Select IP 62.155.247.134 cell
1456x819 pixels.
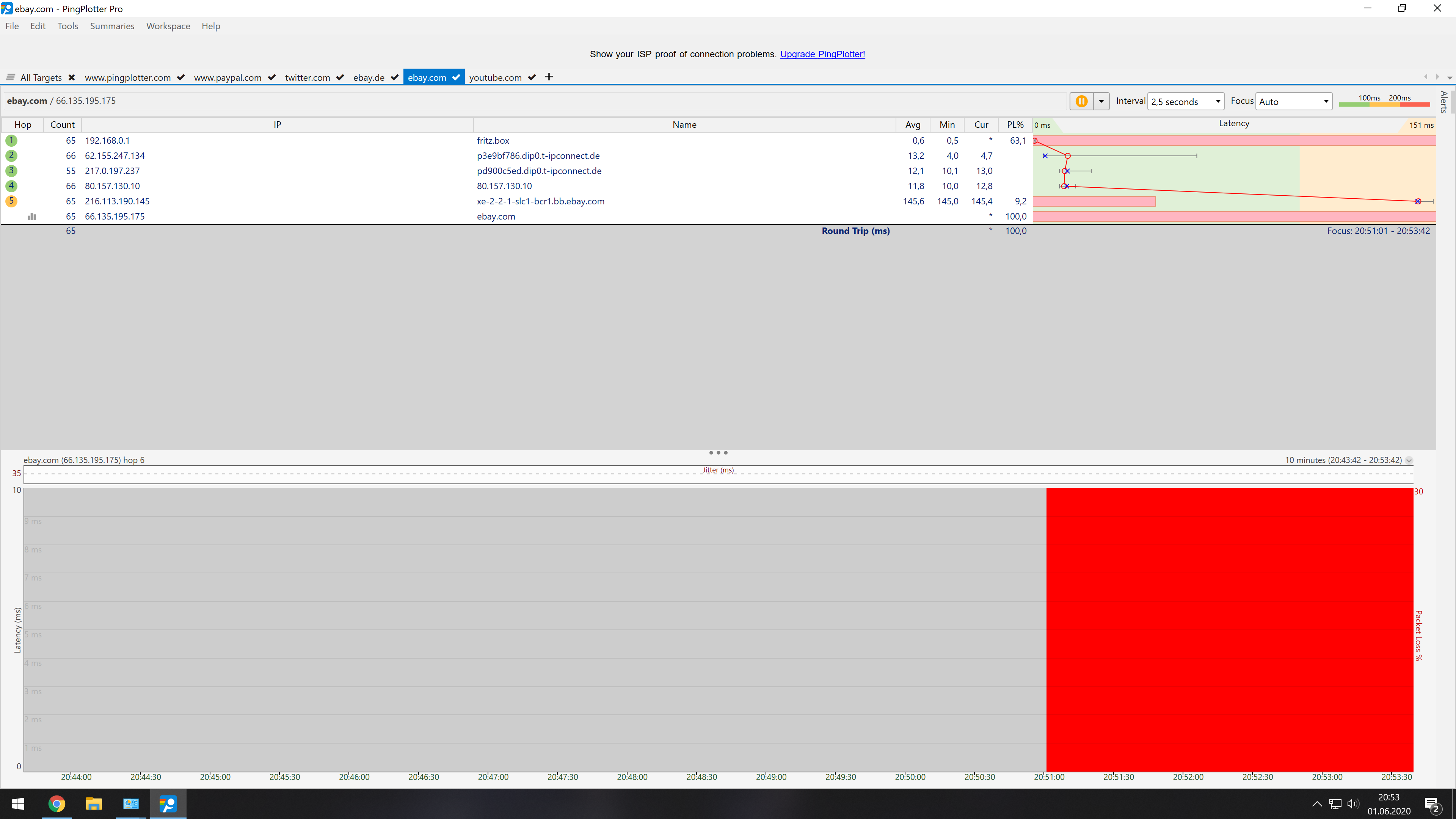pyautogui.click(x=115, y=156)
